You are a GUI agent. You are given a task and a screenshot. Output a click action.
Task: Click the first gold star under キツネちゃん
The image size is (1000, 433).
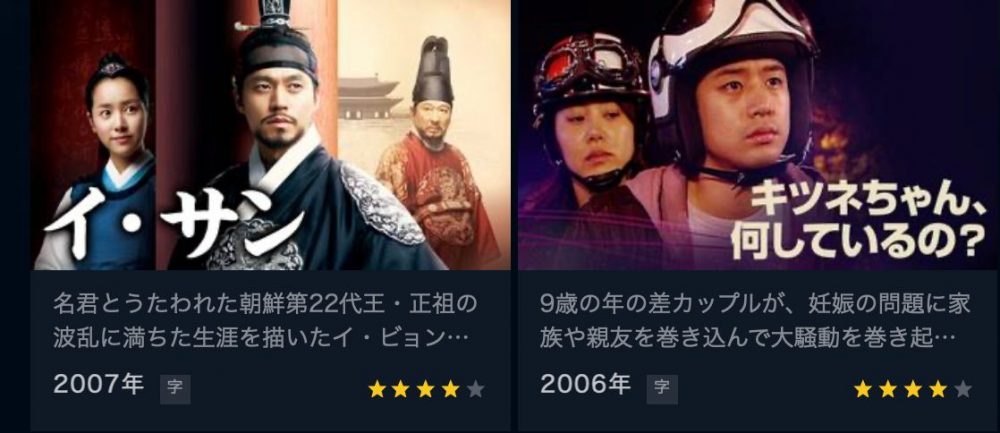(863, 389)
